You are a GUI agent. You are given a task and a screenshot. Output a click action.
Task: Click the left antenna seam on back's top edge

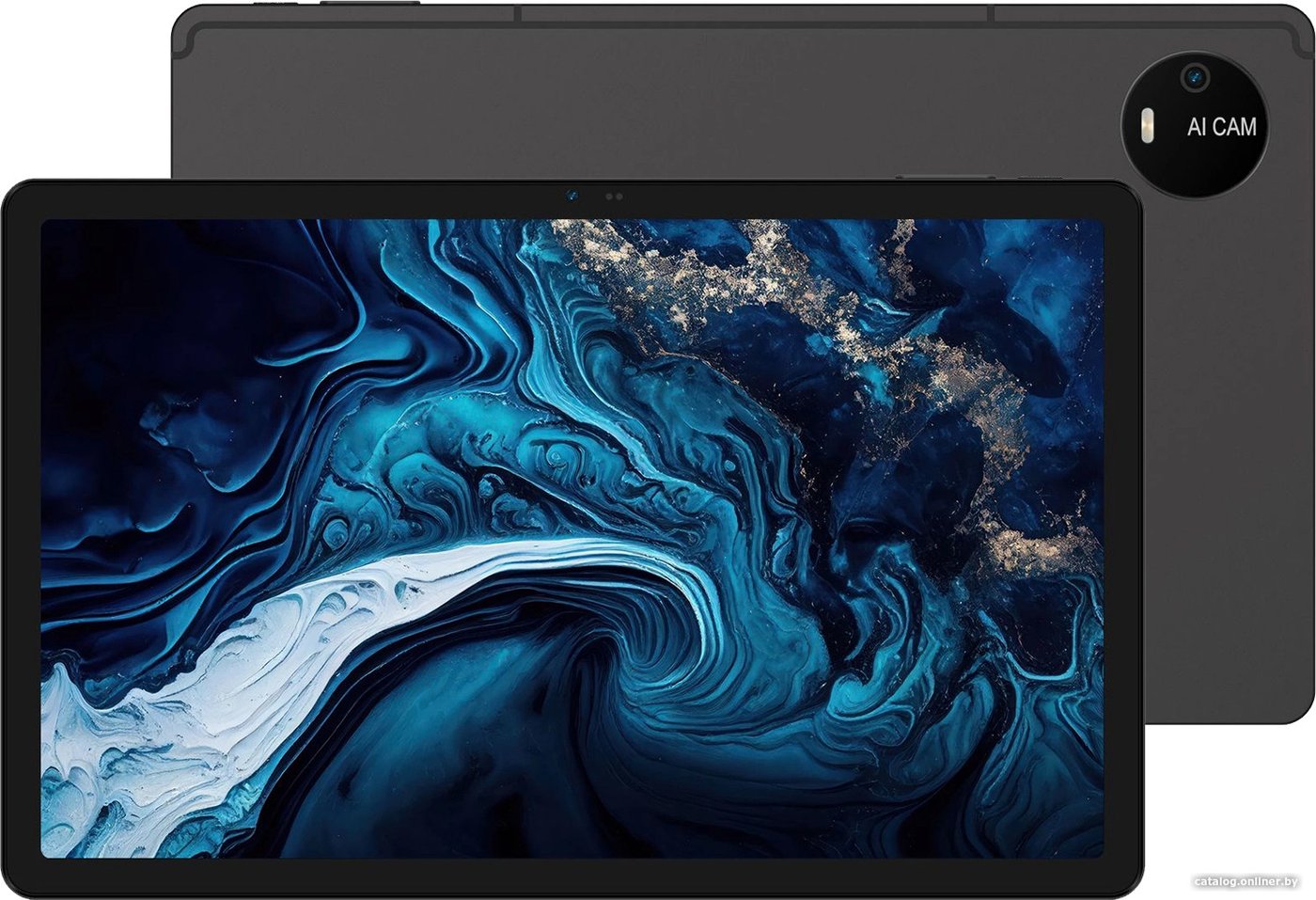tap(518, 14)
